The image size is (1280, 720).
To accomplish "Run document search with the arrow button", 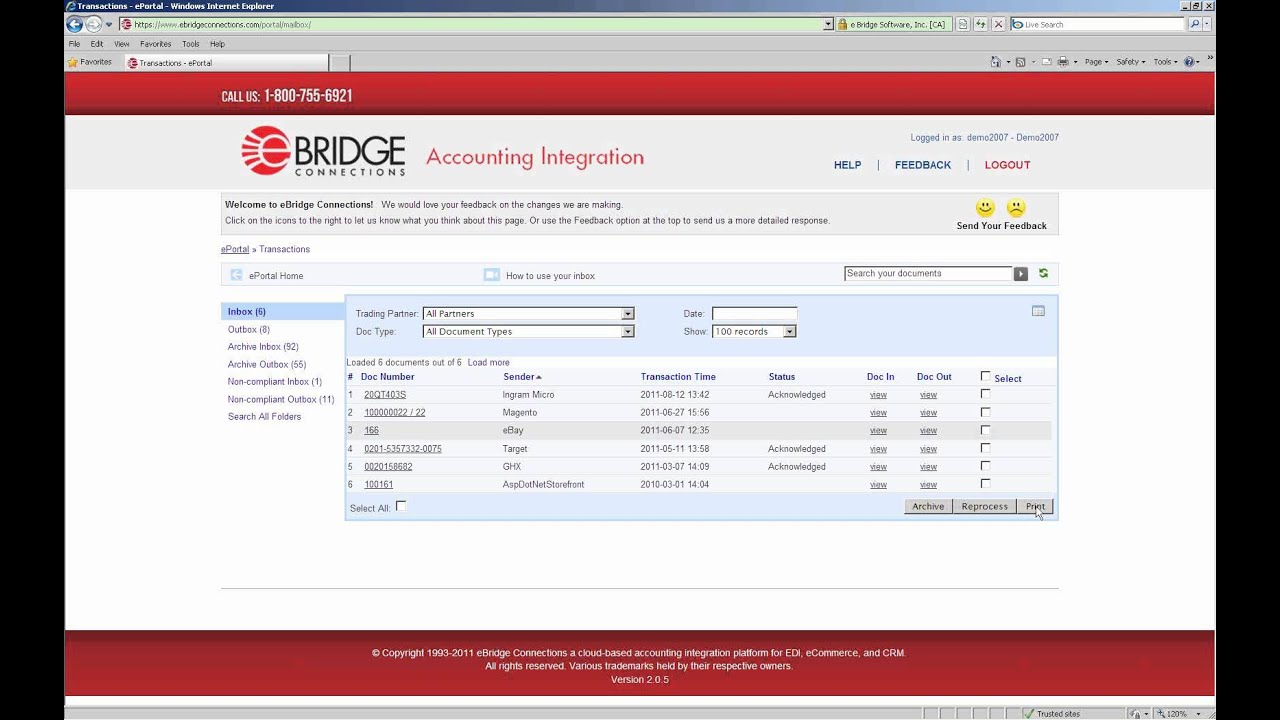I will pos(1021,274).
